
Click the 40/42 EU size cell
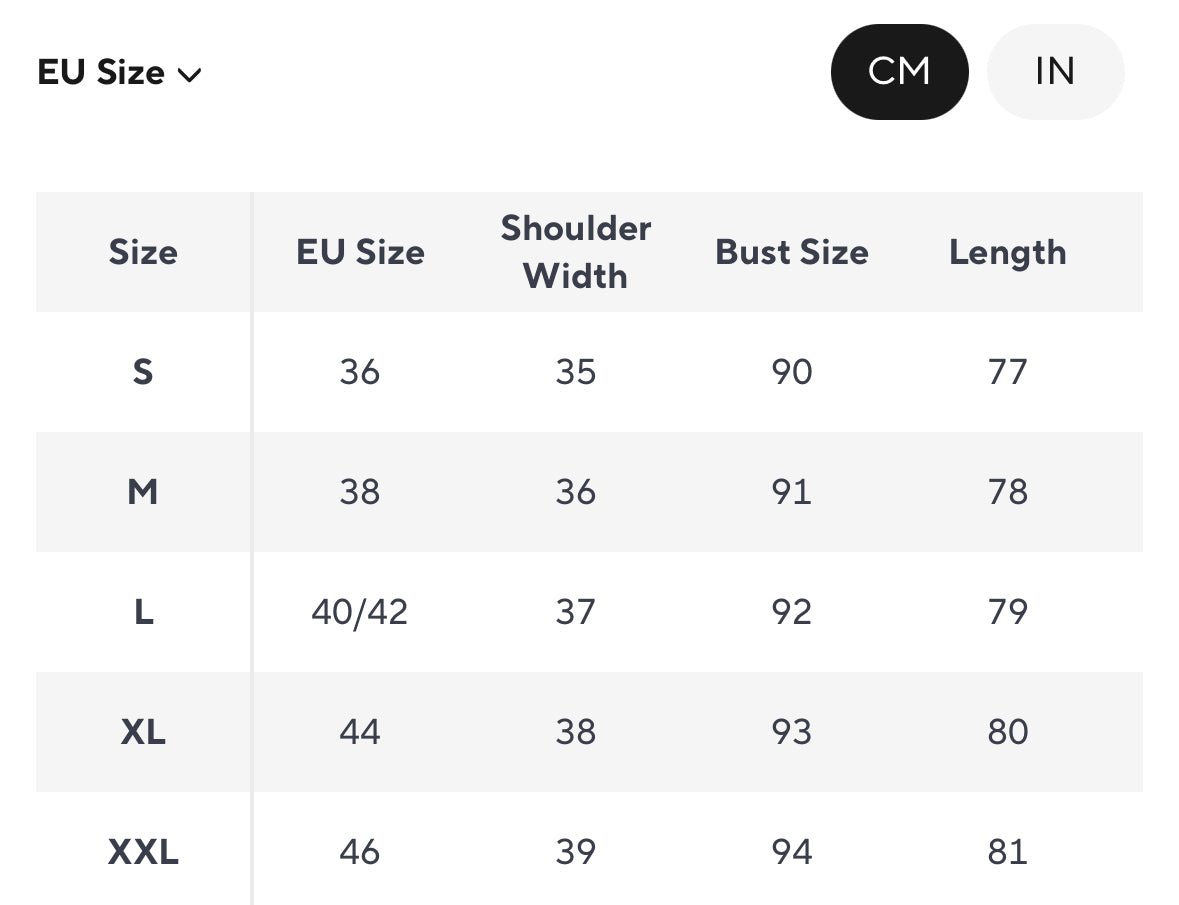click(x=360, y=612)
